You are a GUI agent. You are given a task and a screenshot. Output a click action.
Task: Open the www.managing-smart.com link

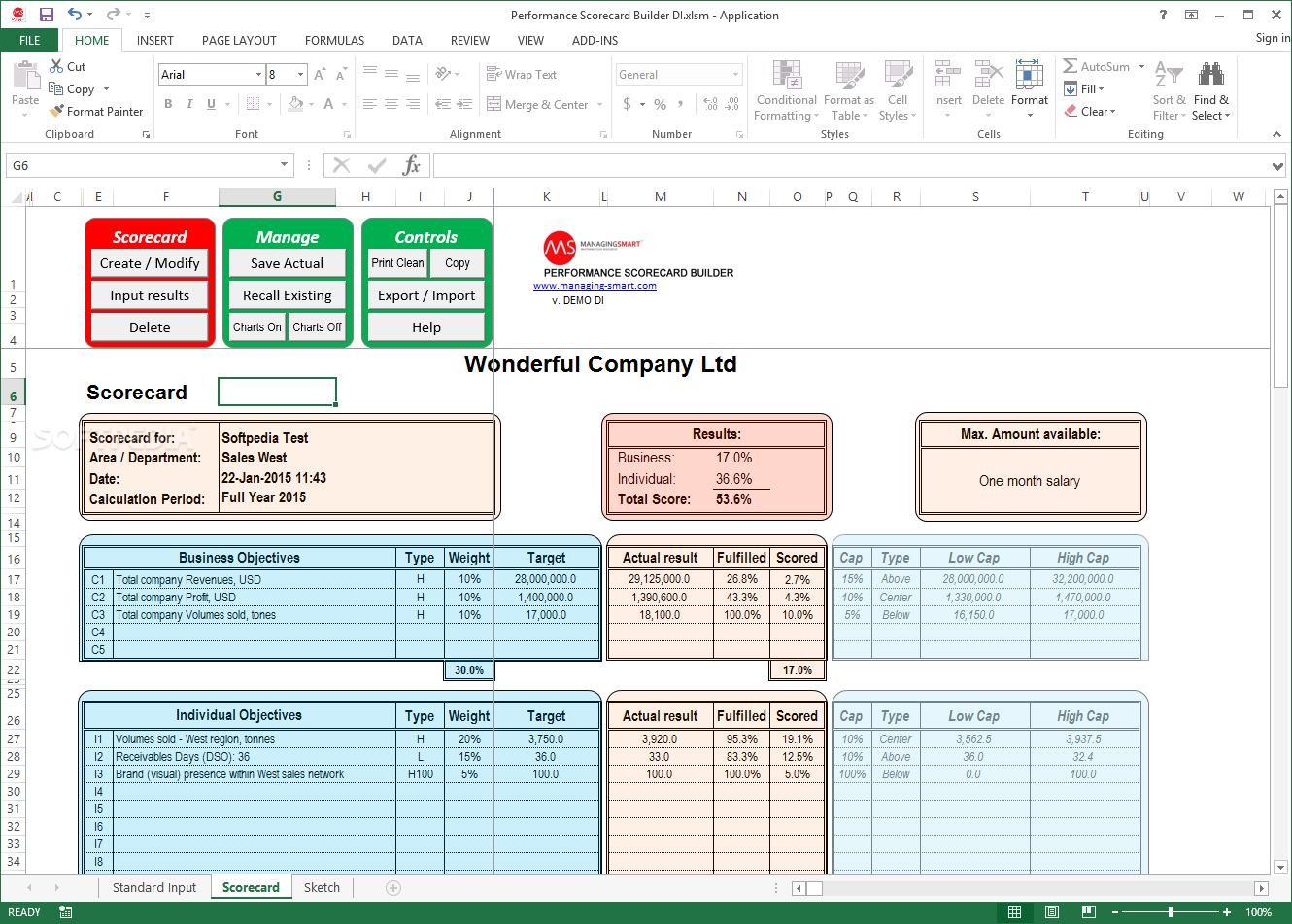(x=595, y=286)
